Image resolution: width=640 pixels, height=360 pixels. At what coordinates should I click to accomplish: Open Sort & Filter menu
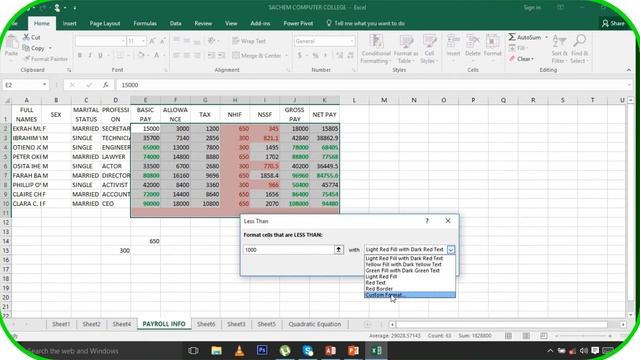559,49
